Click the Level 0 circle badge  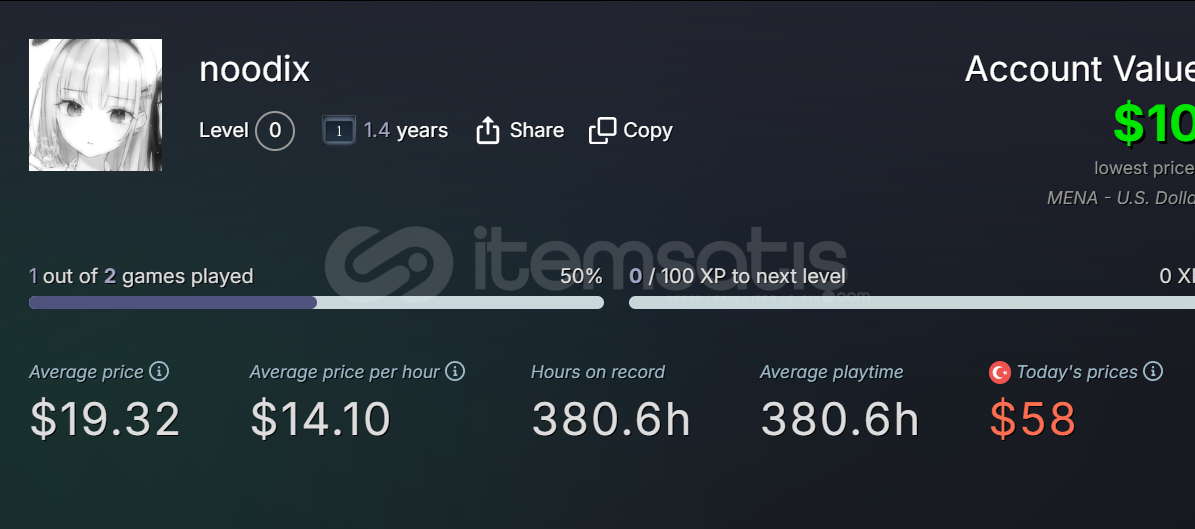(x=275, y=130)
